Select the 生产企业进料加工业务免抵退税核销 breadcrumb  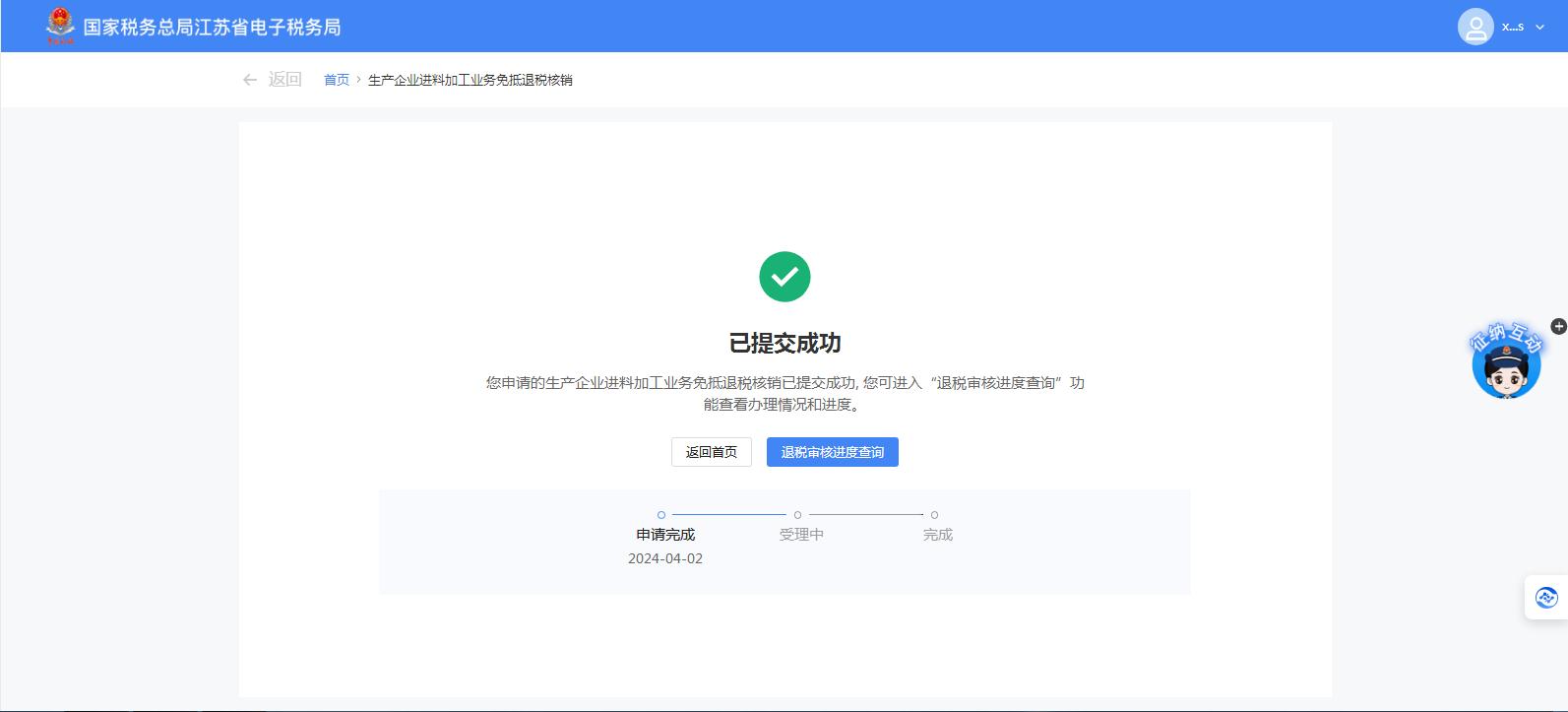[x=470, y=80]
